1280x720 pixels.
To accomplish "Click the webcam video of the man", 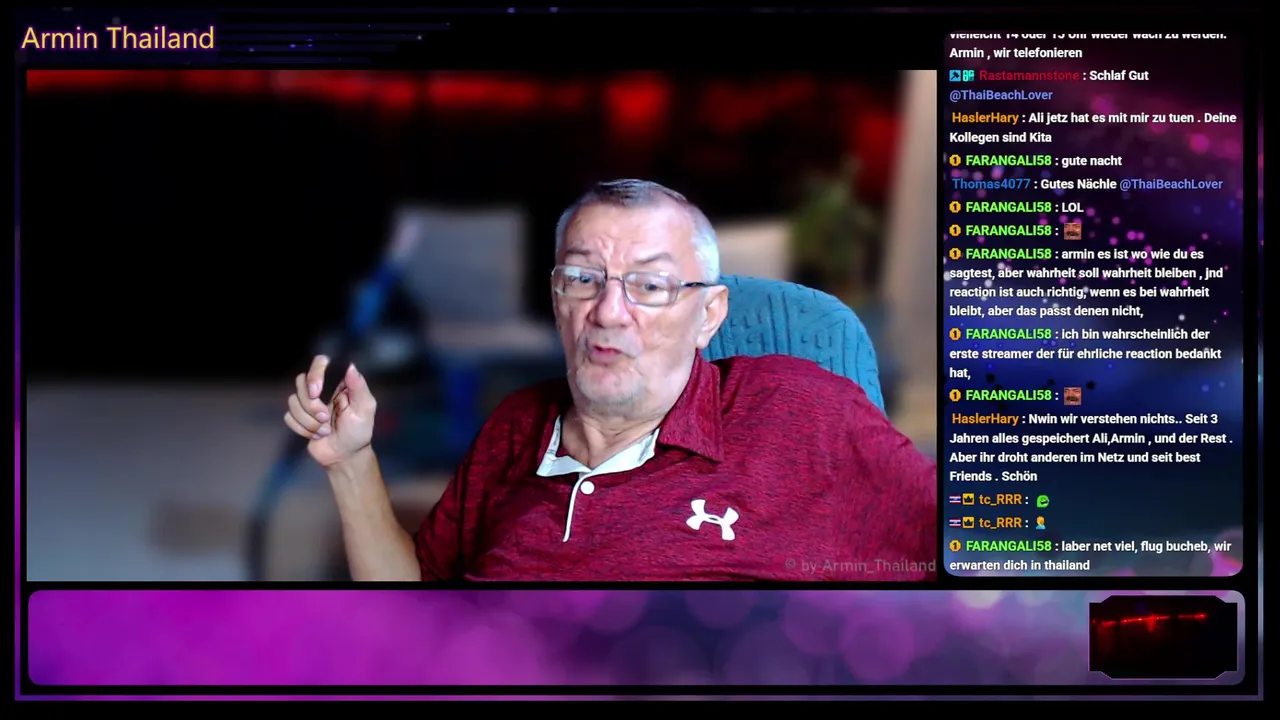I will pyautogui.click(x=480, y=325).
